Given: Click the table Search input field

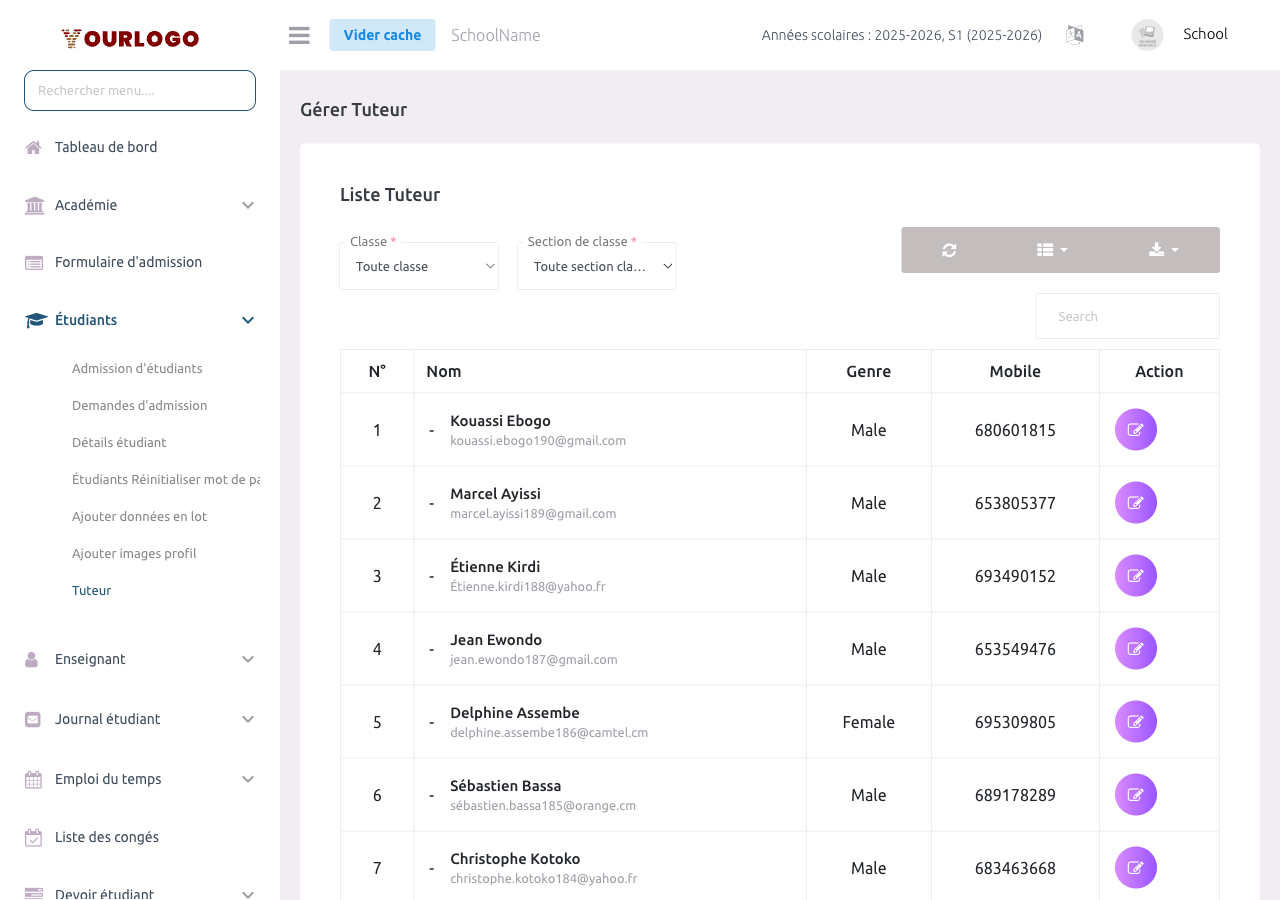Looking at the screenshot, I should [x=1127, y=316].
